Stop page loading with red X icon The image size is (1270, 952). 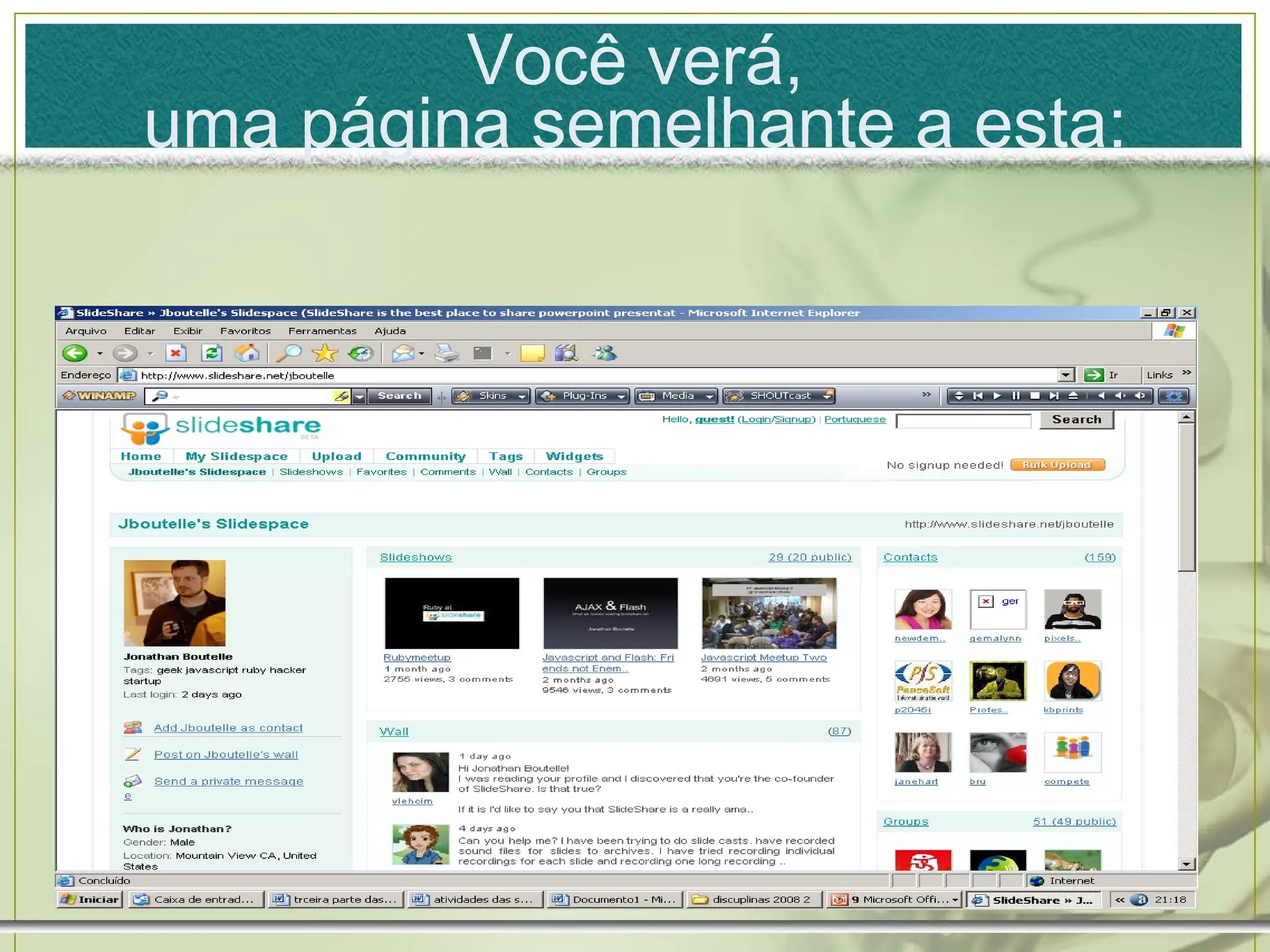(176, 353)
